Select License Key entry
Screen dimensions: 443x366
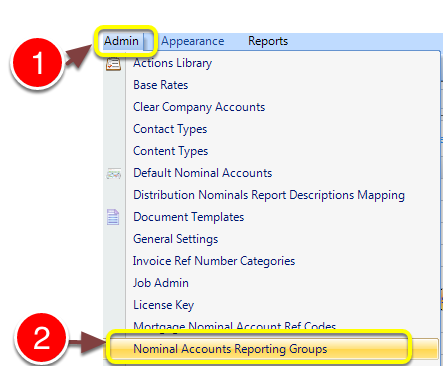tap(163, 305)
